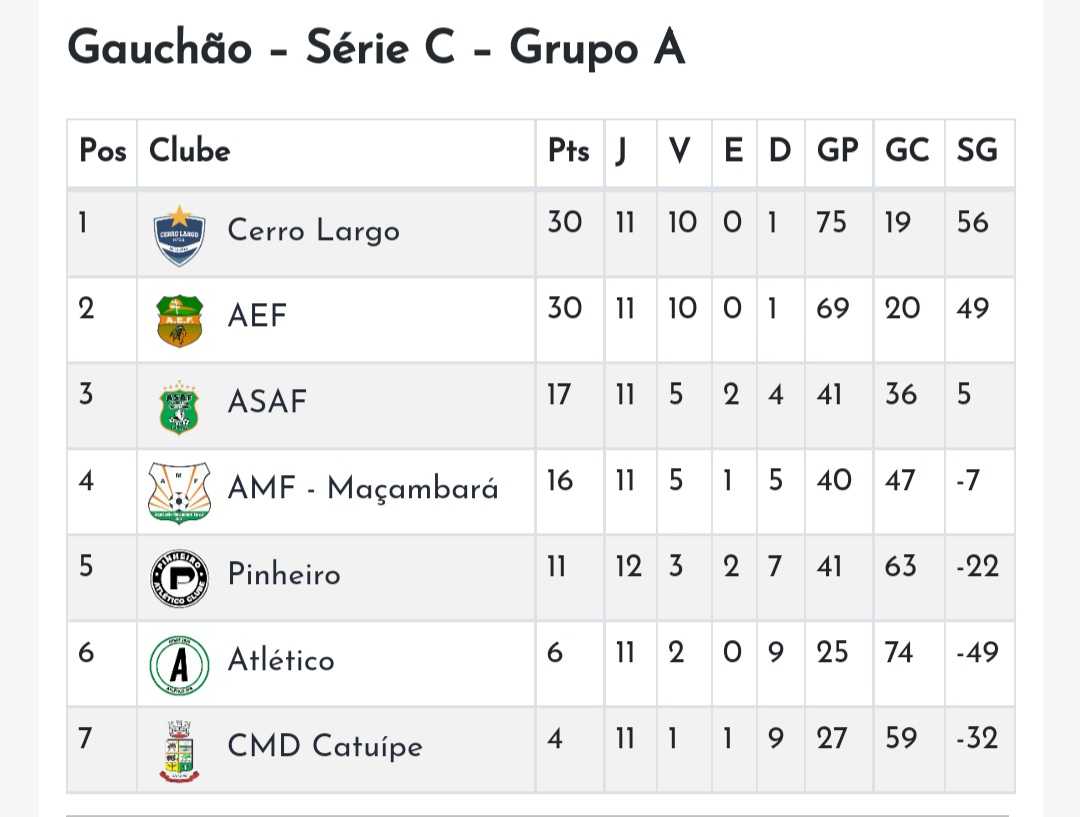Click Atlético's goal difference of -49
Screen dimensions: 1080x817
coord(976,653)
